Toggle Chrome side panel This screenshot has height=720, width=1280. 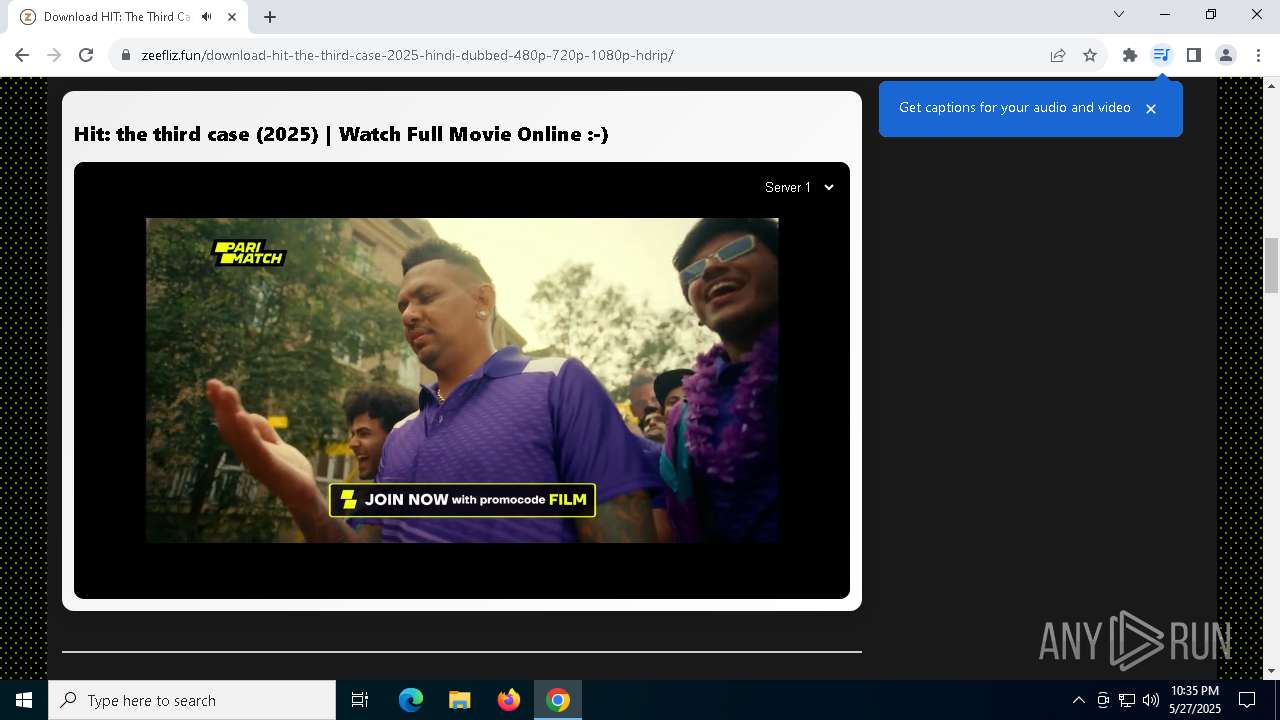click(x=1193, y=55)
